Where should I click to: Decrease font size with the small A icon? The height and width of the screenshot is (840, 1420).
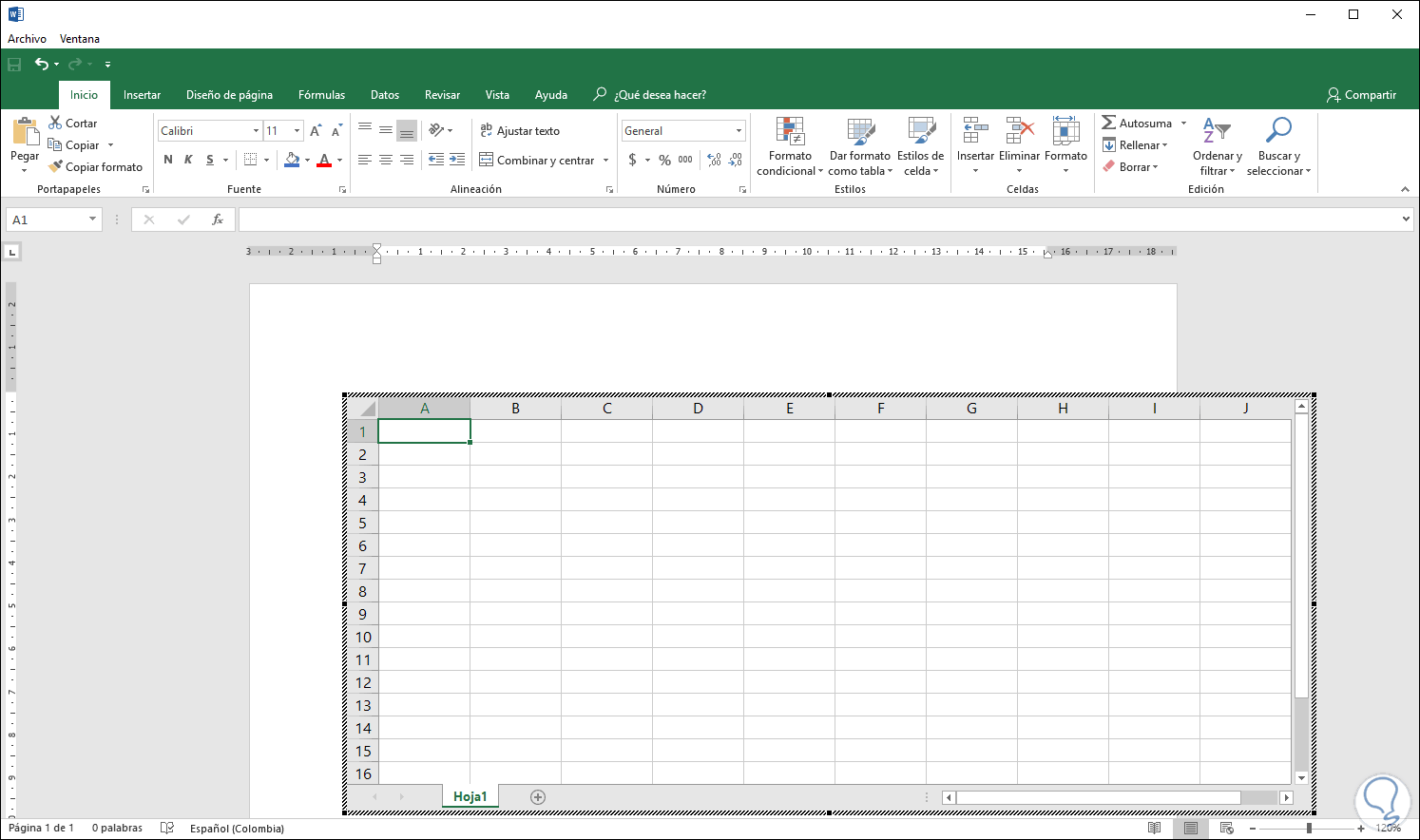(336, 131)
